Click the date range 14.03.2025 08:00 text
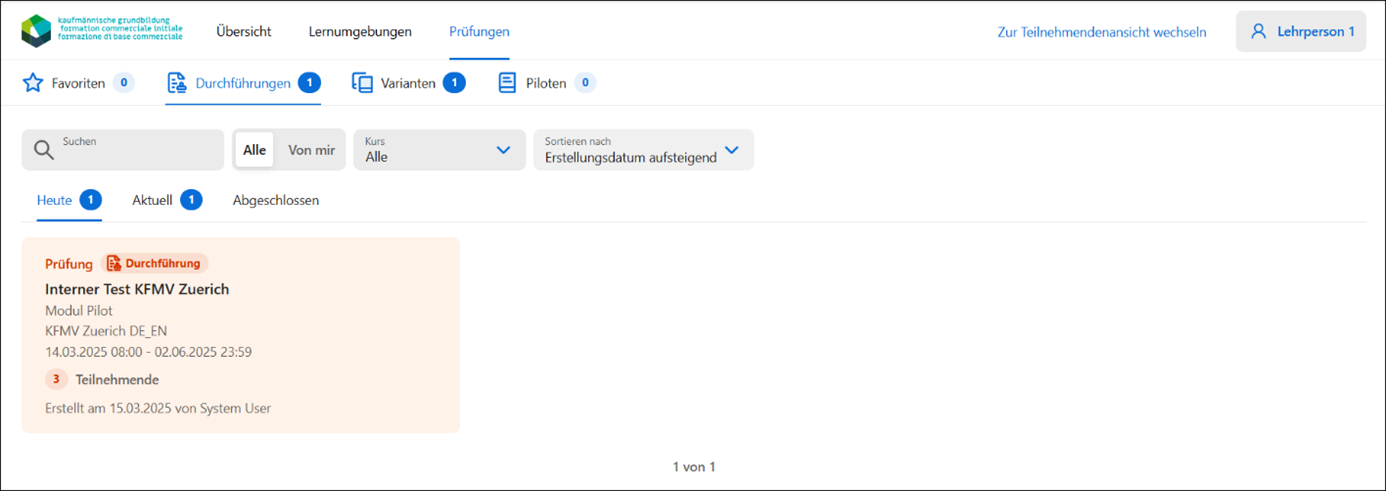 click(148, 352)
